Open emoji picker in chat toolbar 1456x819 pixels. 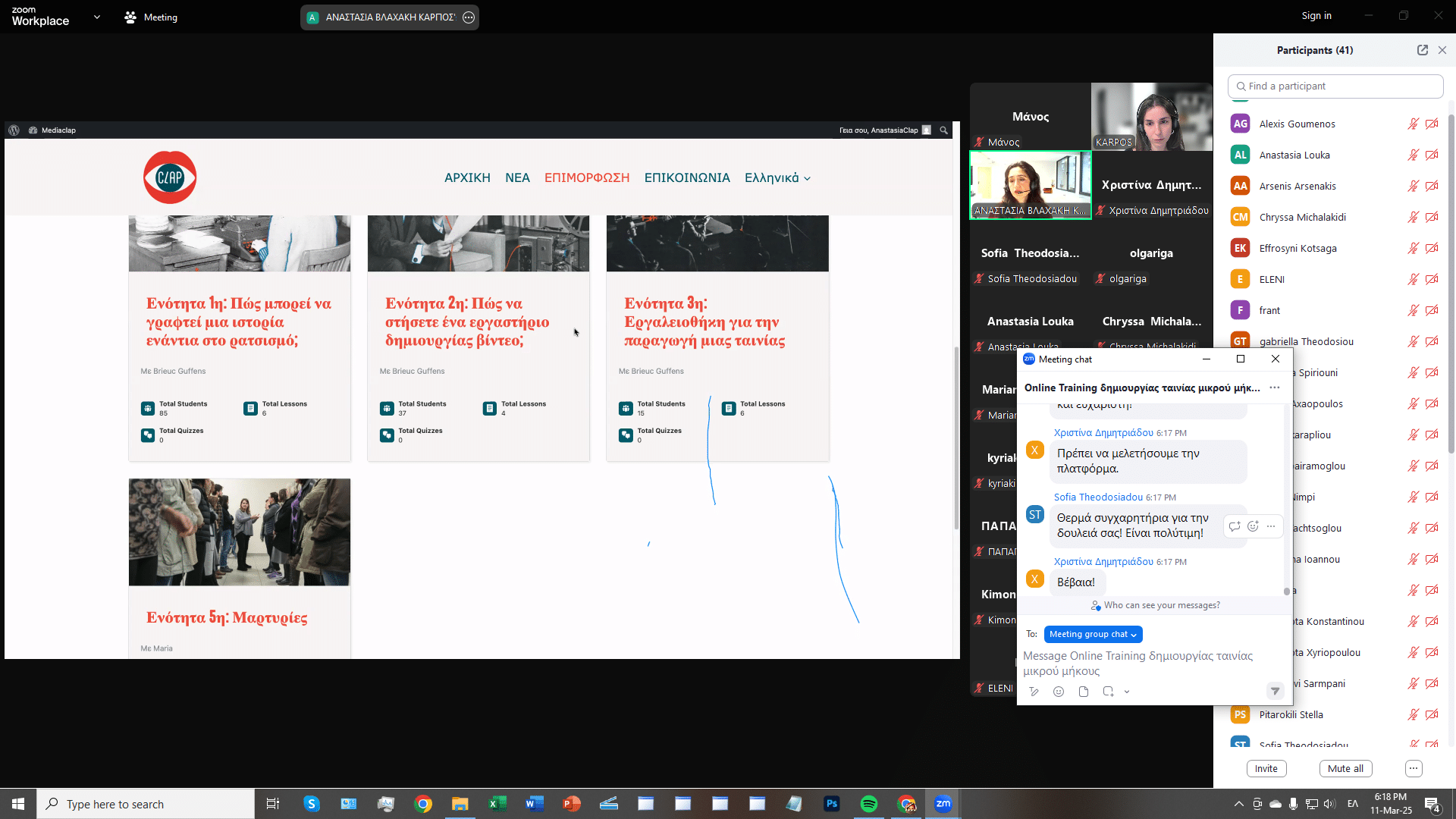1059,692
